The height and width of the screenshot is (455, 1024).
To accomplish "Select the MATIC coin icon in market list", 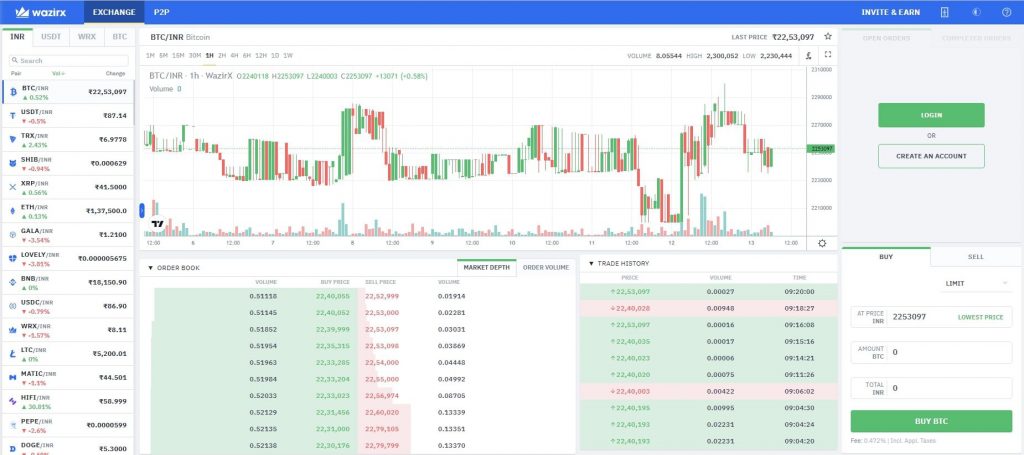I will 12,377.
